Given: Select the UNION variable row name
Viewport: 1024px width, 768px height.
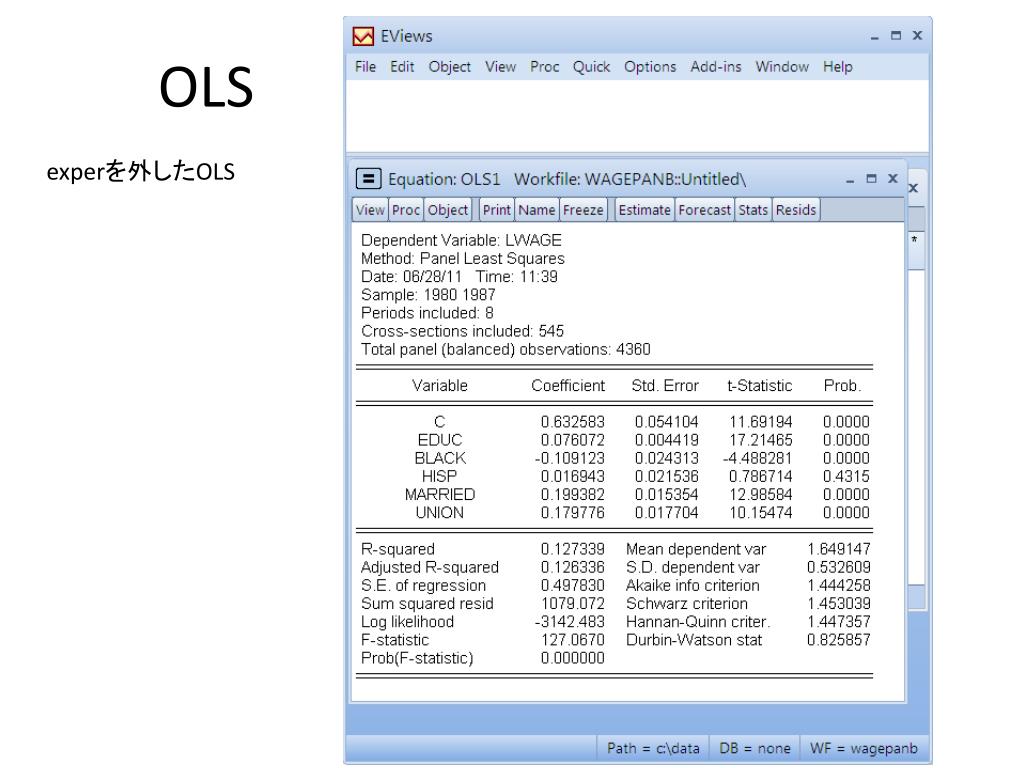Looking at the screenshot, I should (440, 513).
